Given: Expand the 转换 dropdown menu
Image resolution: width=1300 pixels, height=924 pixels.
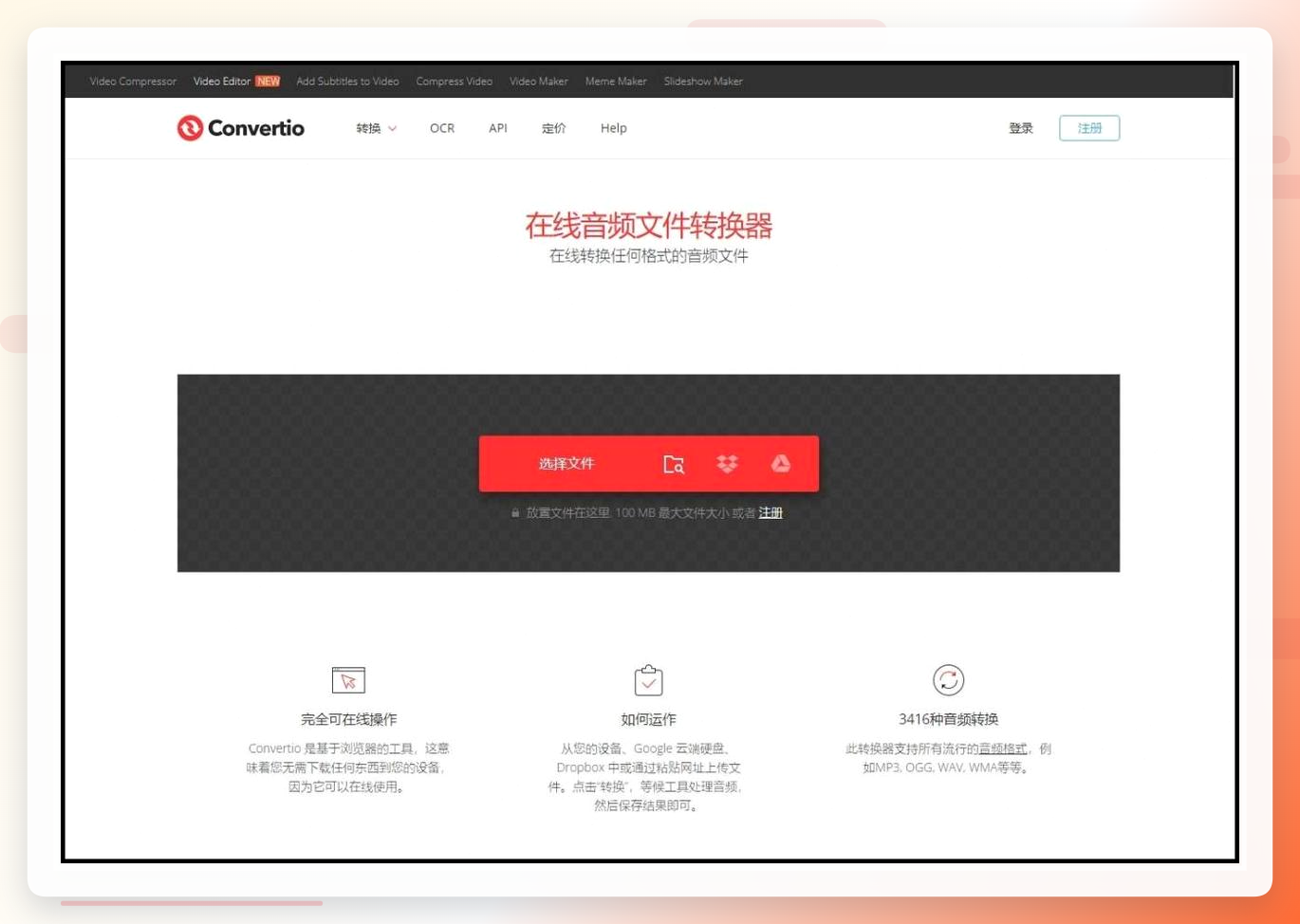Looking at the screenshot, I should (x=376, y=128).
